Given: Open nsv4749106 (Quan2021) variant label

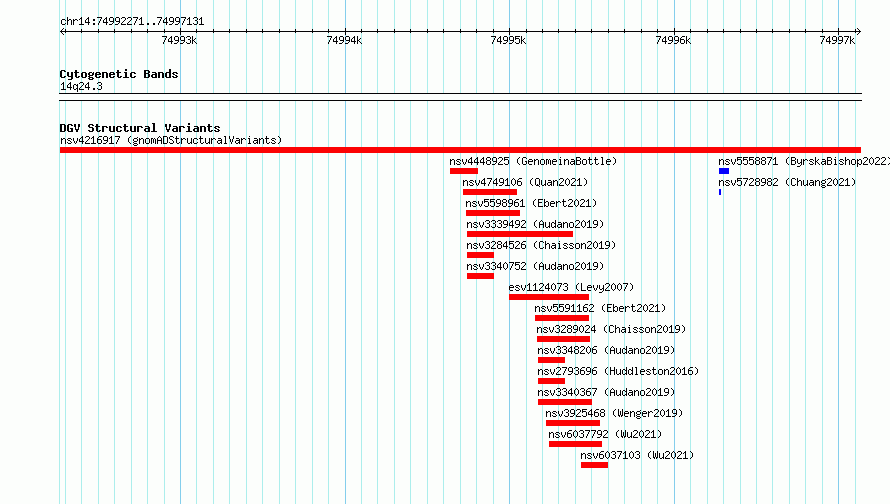Looking at the screenshot, I should (x=525, y=182).
